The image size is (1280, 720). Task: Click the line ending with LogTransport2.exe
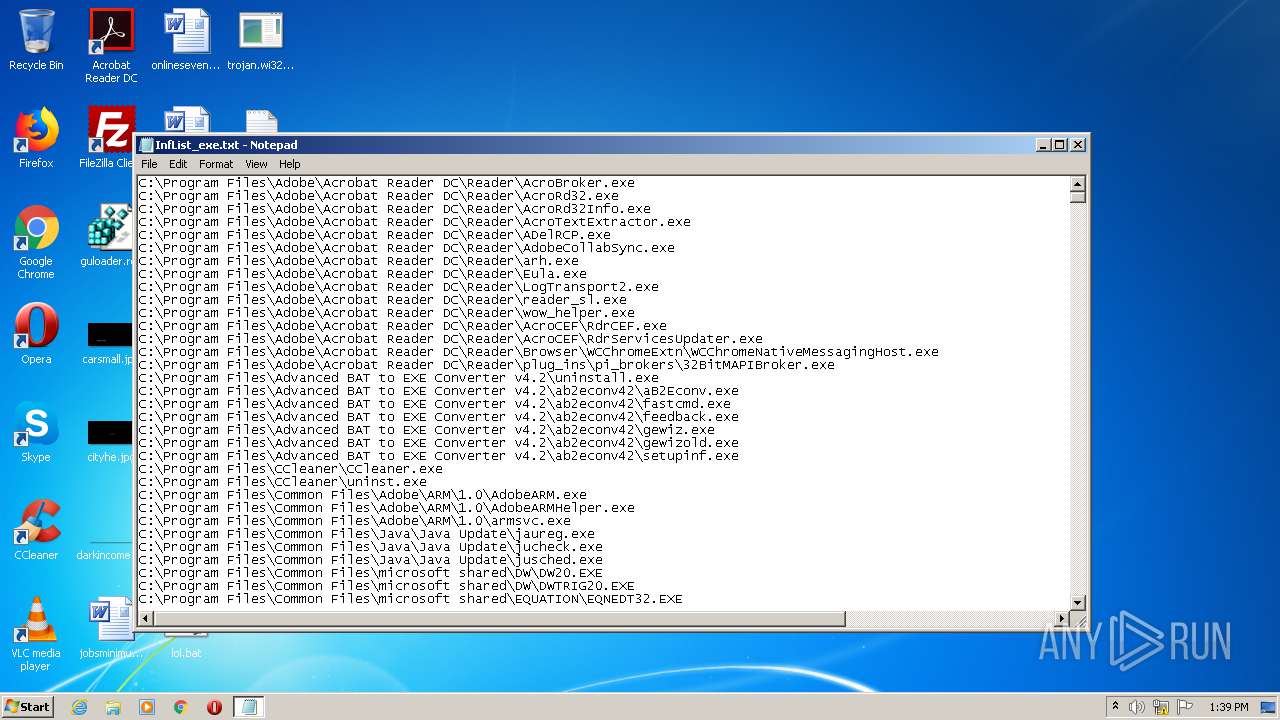coord(398,287)
